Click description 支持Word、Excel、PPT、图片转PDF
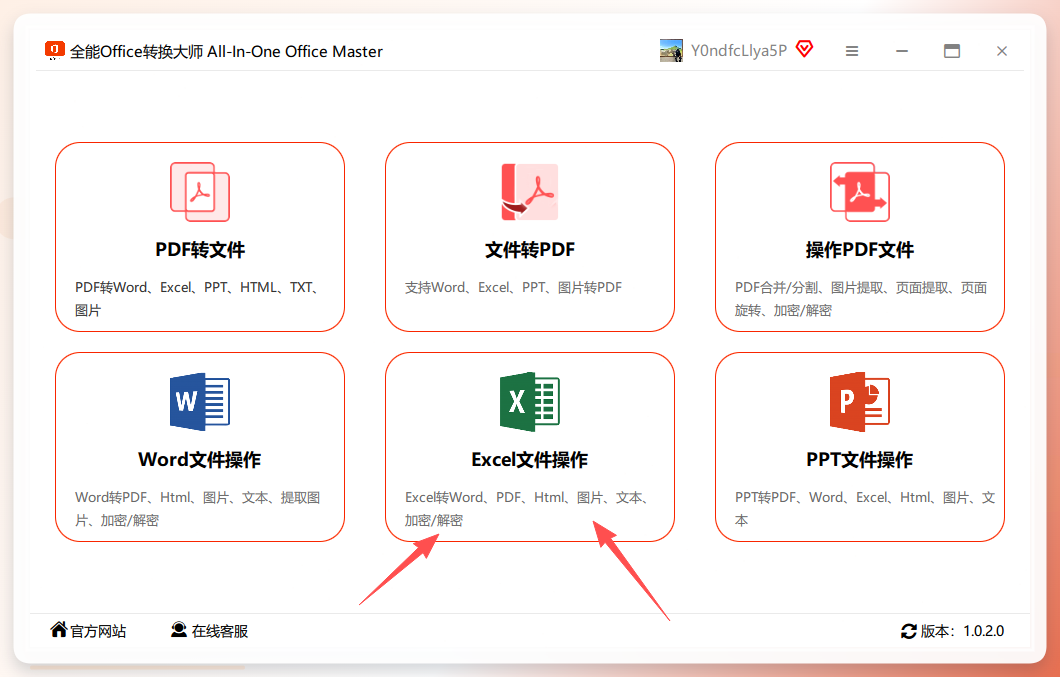Screen dimensions: 1060x677 pyautogui.click(x=513, y=287)
